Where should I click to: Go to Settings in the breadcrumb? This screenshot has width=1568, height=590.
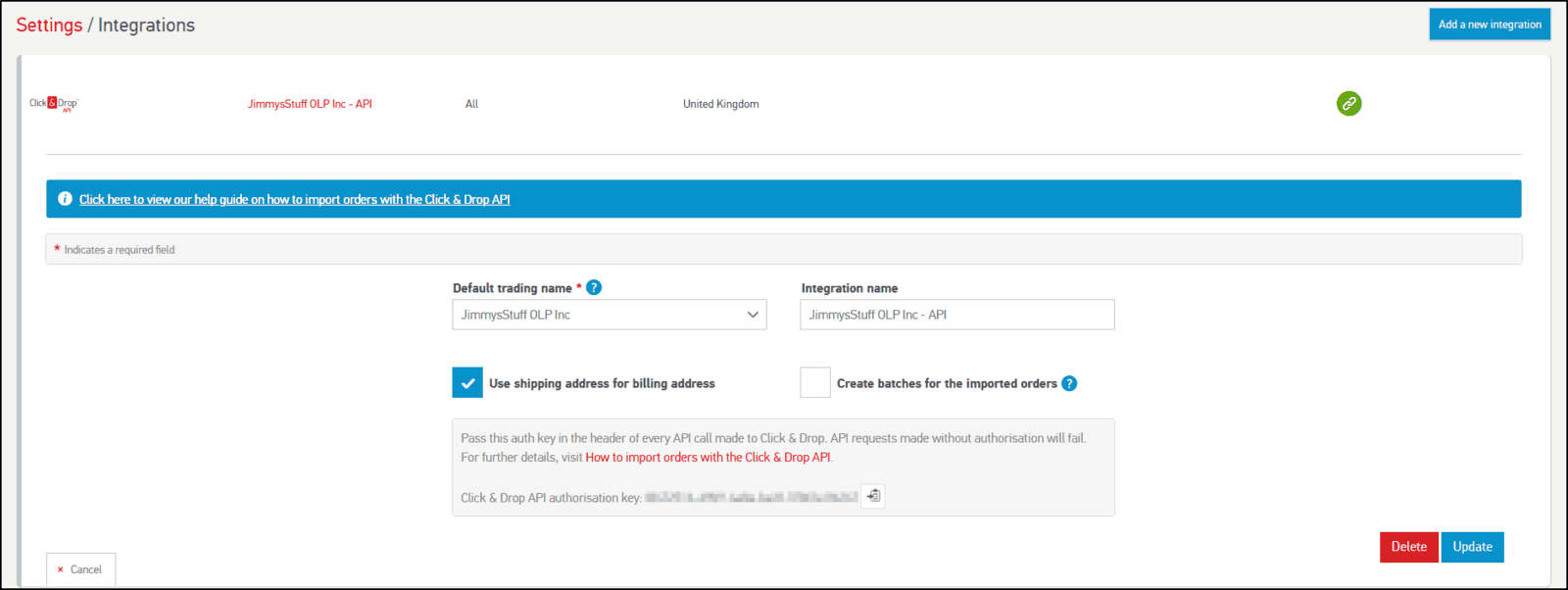pos(49,25)
